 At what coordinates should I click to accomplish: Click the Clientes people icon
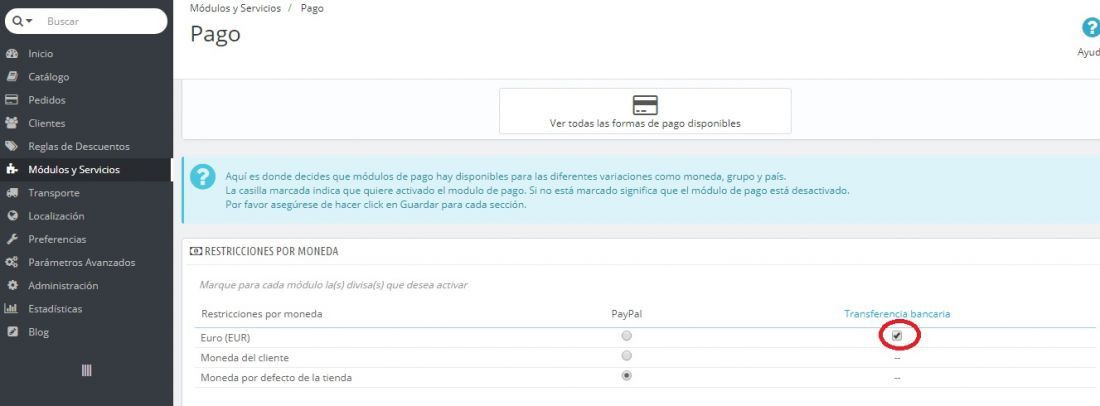11,123
